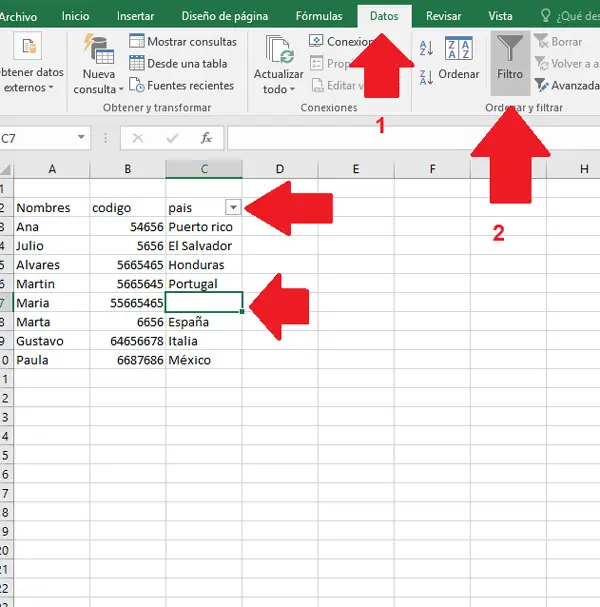Image resolution: width=600 pixels, height=607 pixels.
Task: Click the insert function fx icon
Action: pyautogui.click(x=206, y=138)
